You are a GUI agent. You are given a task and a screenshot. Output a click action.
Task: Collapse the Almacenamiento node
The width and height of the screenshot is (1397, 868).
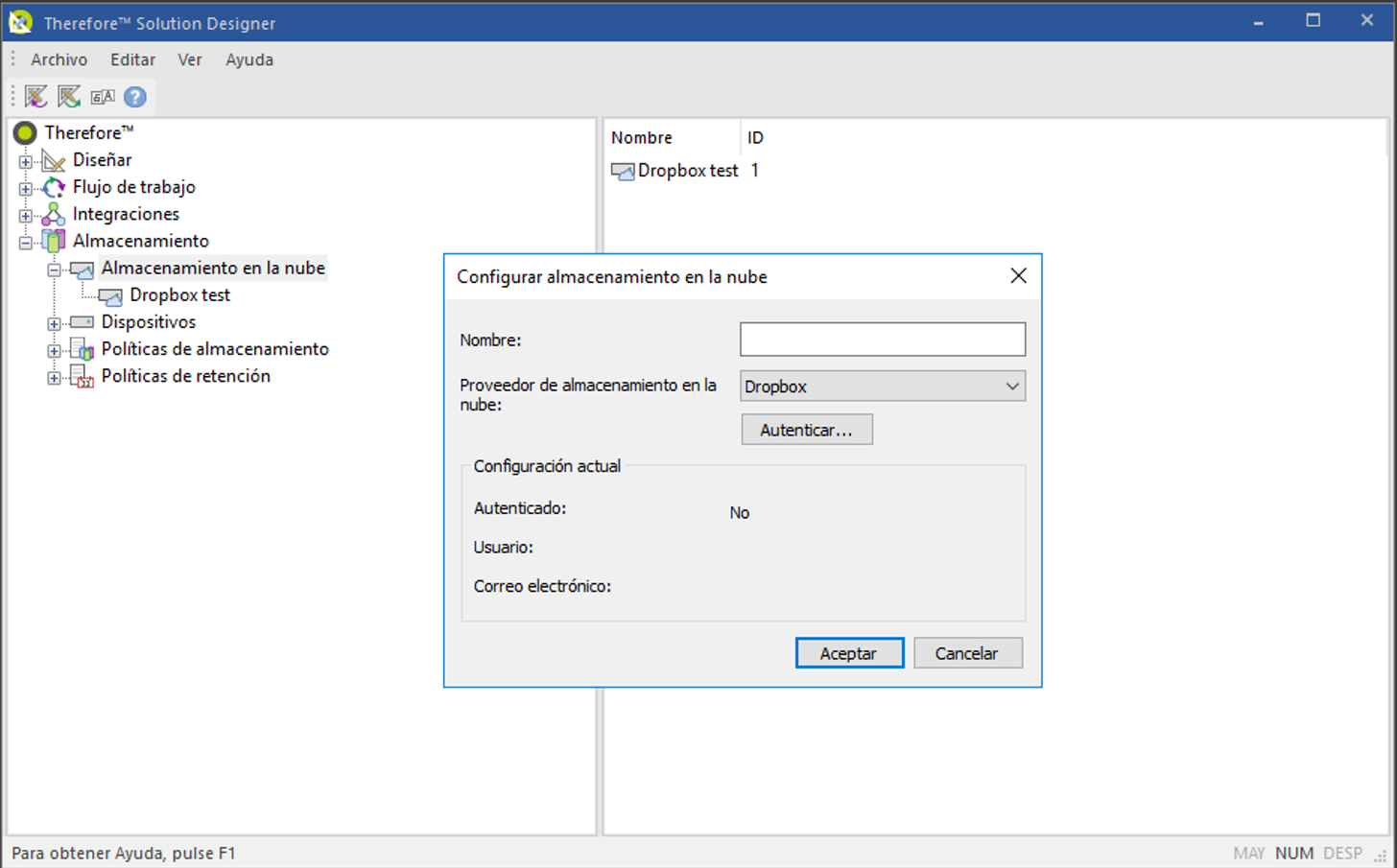[x=26, y=242]
